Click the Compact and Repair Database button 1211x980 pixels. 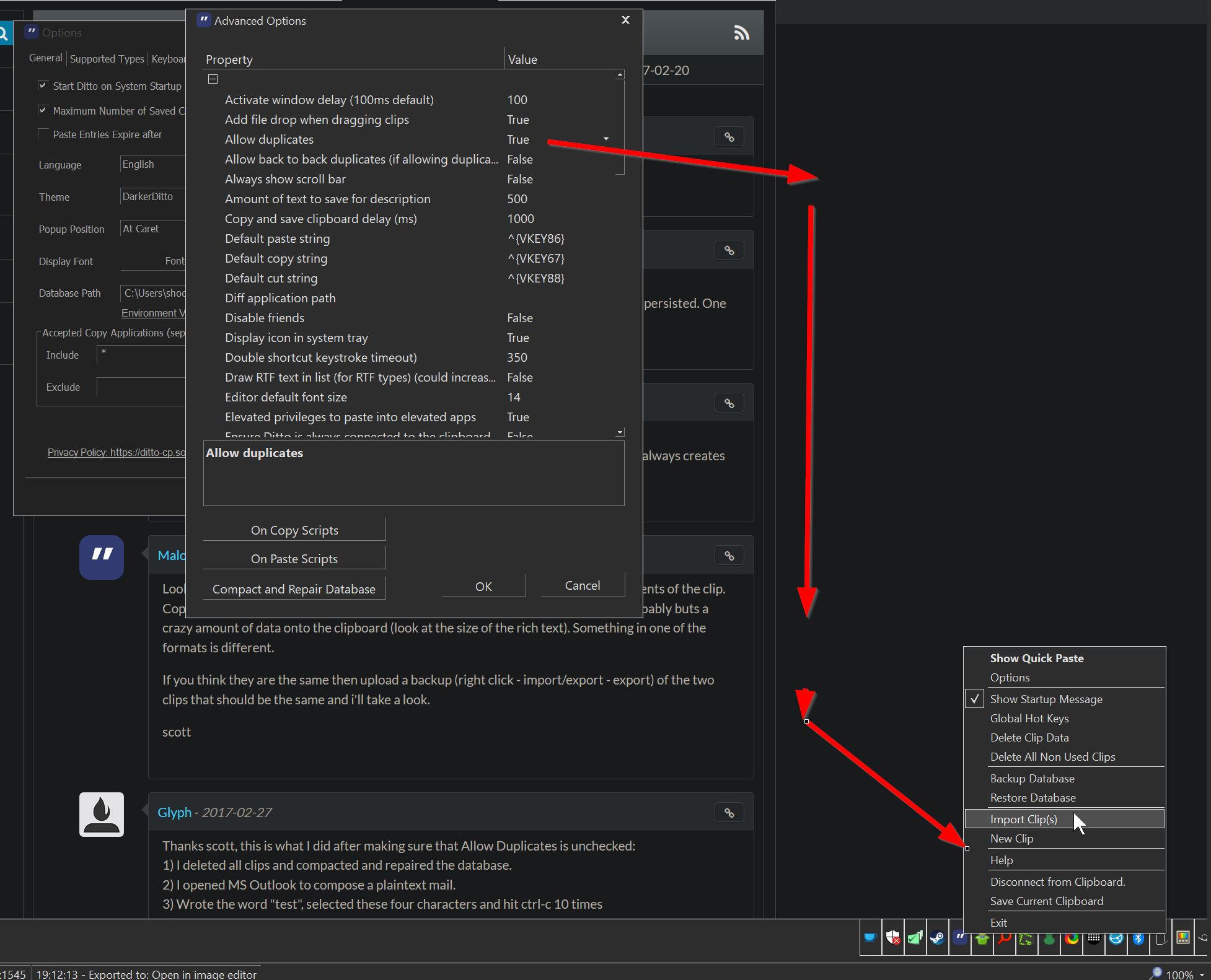294,588
